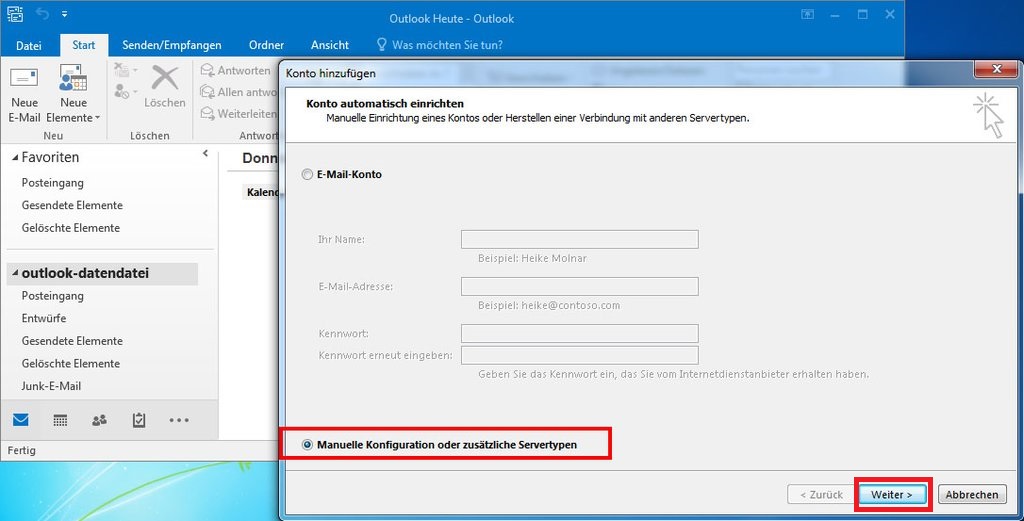This screenshot has width=1024, height=521.
Task: Click the Weiter button
Action: click(893, 494)
